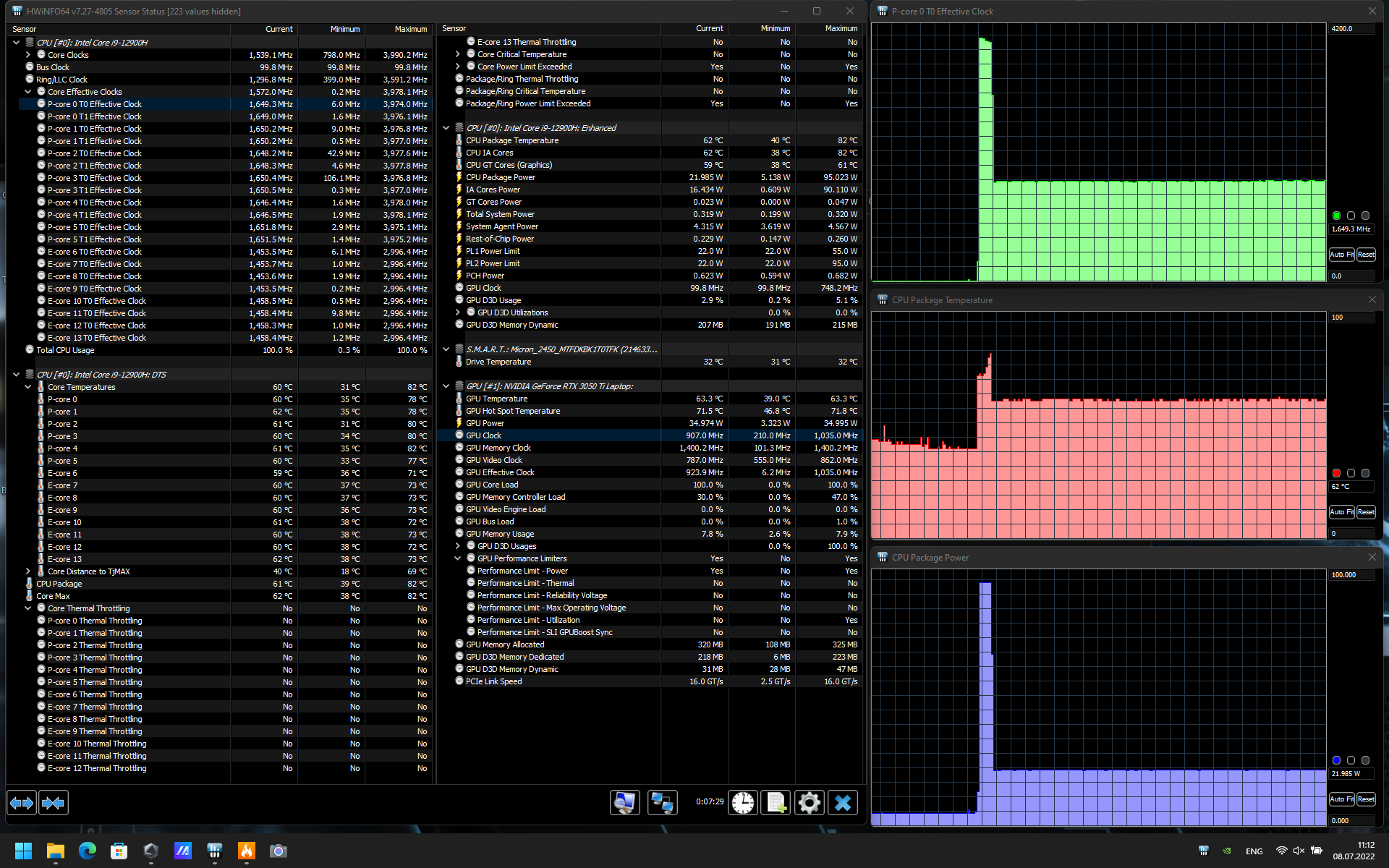The image size is (1389, 868).
Task: Collapse the Core Effective Clocks tree
Action: coord(28,92)
